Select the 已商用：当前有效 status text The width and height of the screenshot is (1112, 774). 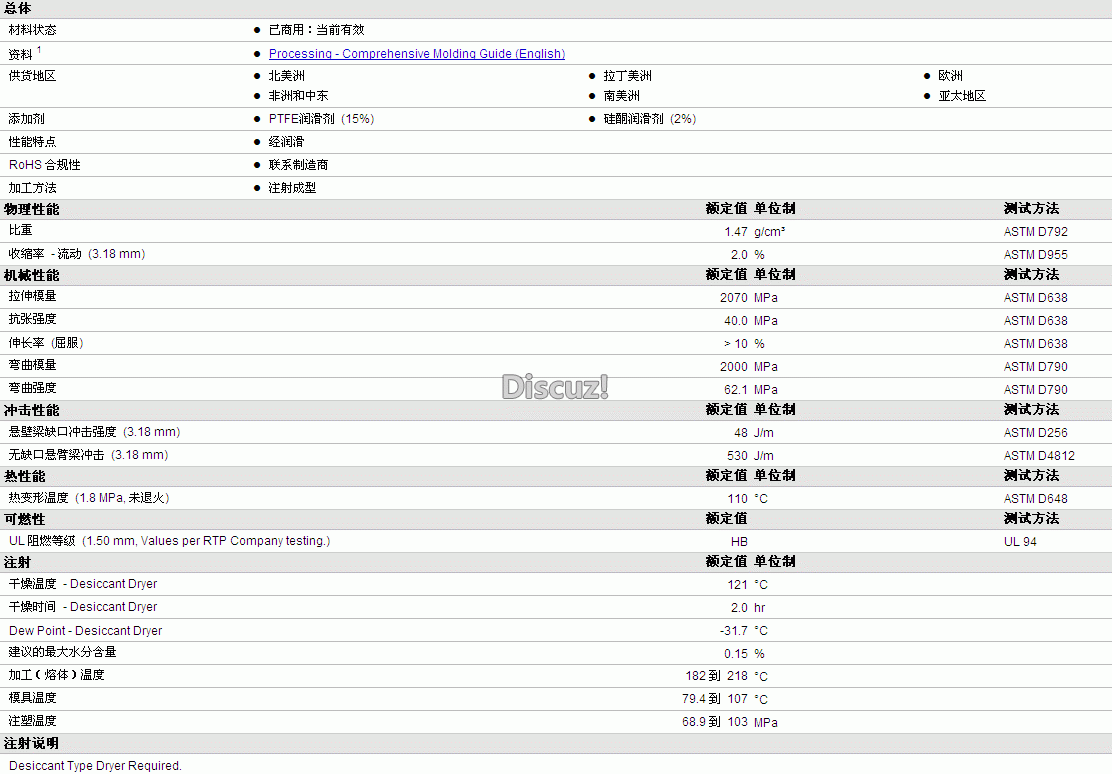(316, 30)
